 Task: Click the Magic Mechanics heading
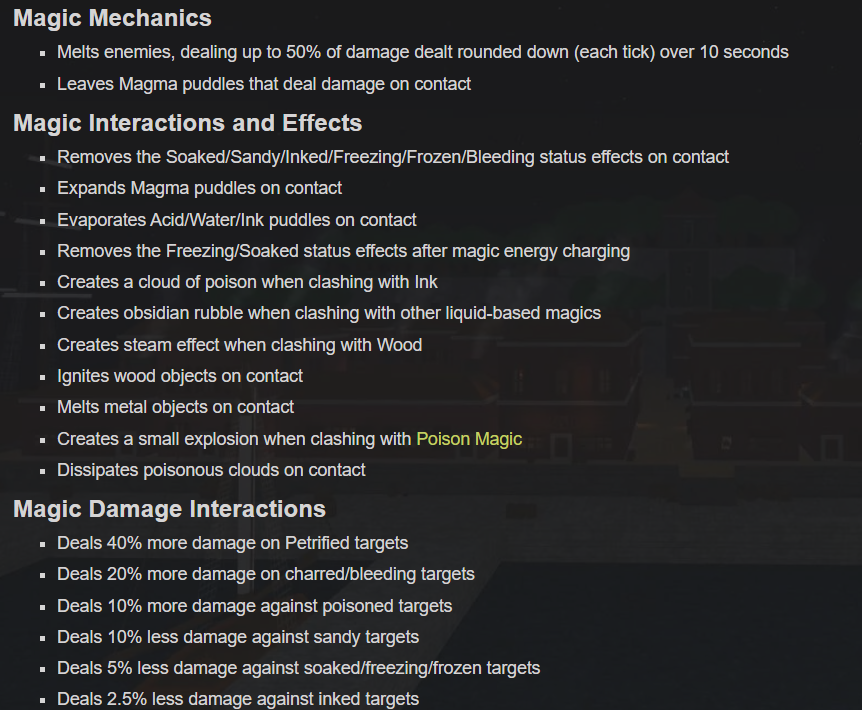(x=112, y=18)
